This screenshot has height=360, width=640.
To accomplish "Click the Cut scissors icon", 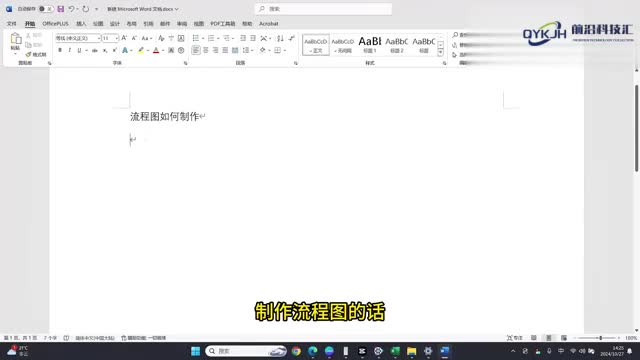I will [x=28, y=36].
